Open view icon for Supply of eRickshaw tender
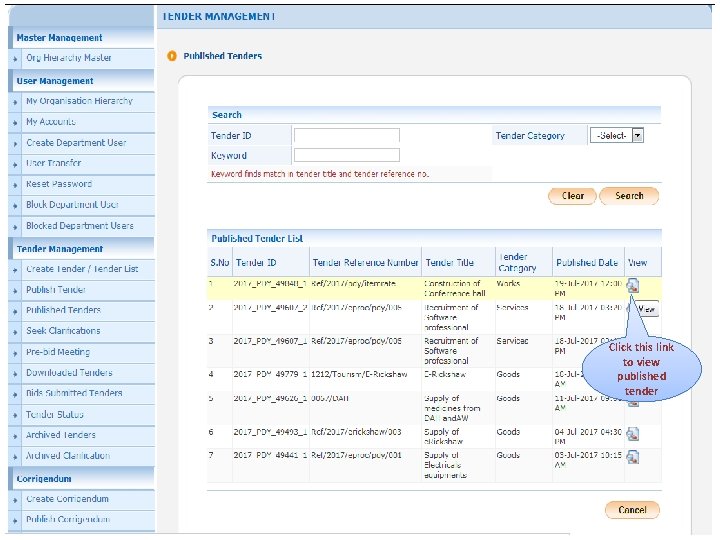Screen dimensions: 720x540 coord(633,434)
